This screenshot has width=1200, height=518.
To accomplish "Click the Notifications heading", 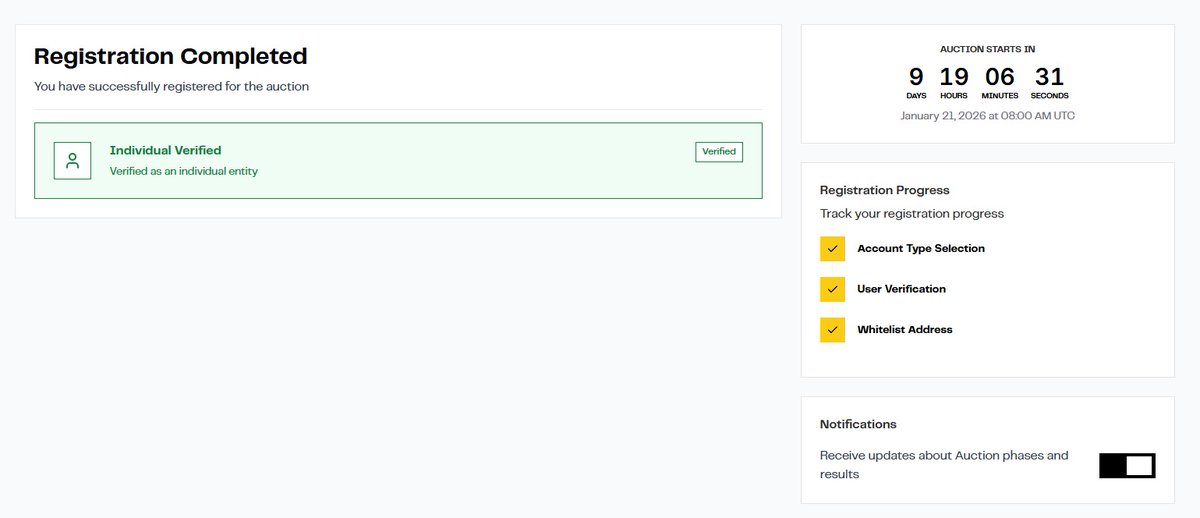I will [858, 424].
